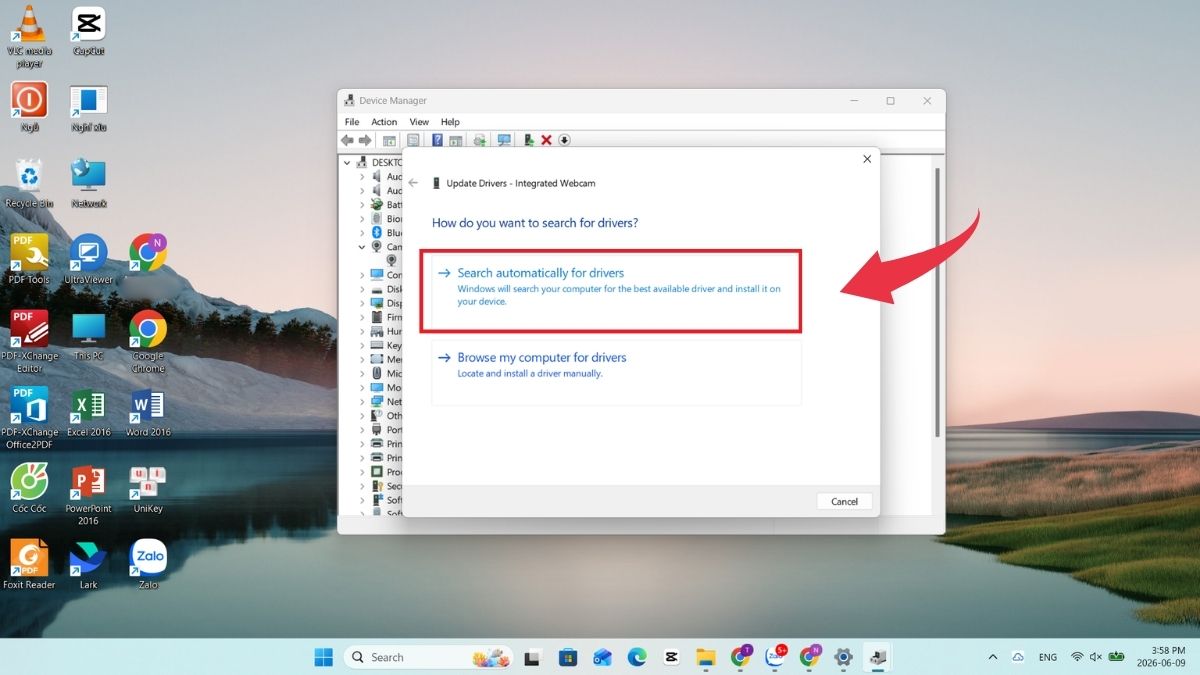The image size is (1200, 675).
Task: Open the View menu in Device Manager
Action: 419,122
